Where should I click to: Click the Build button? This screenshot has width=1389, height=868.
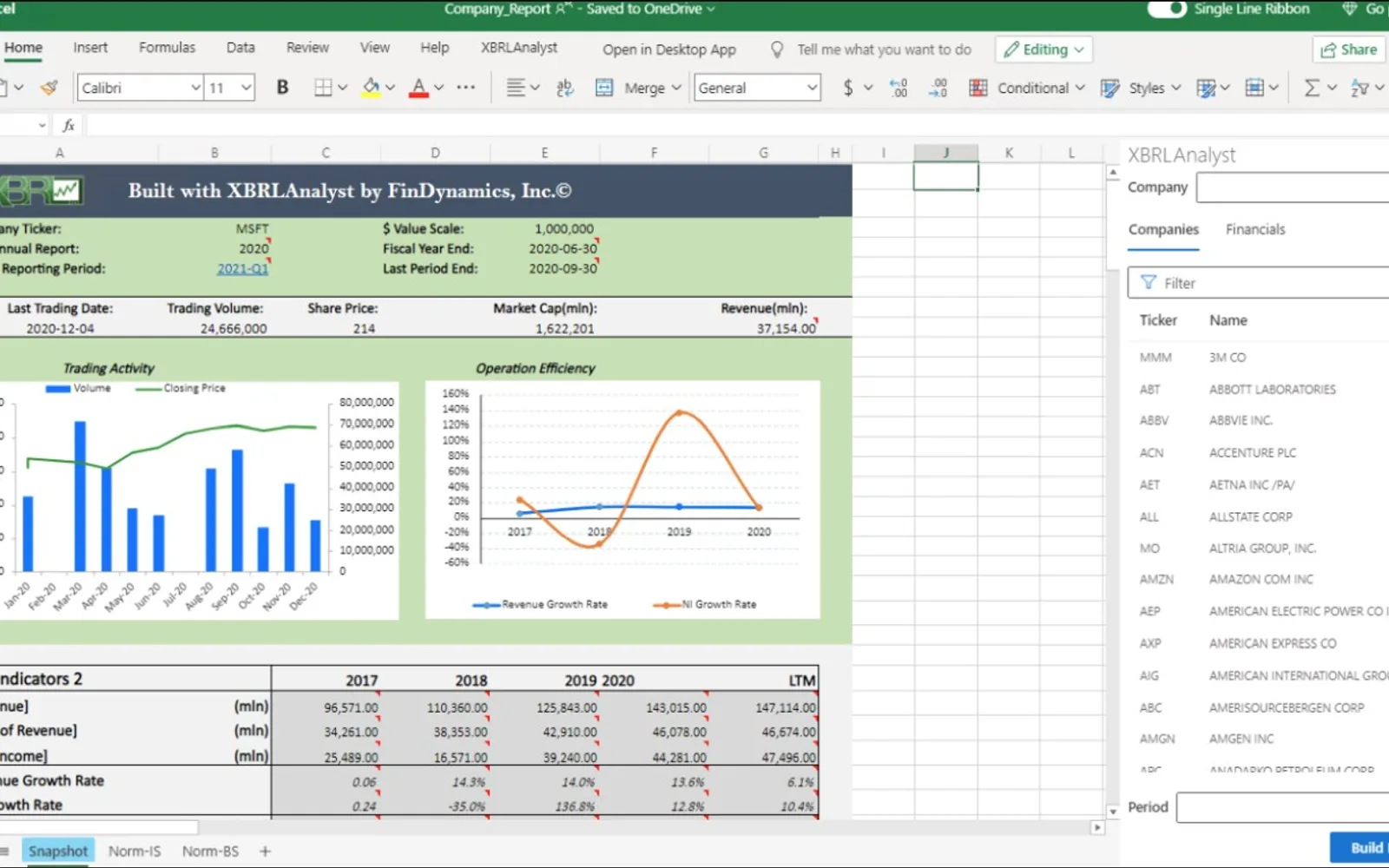click(1361, 848)
